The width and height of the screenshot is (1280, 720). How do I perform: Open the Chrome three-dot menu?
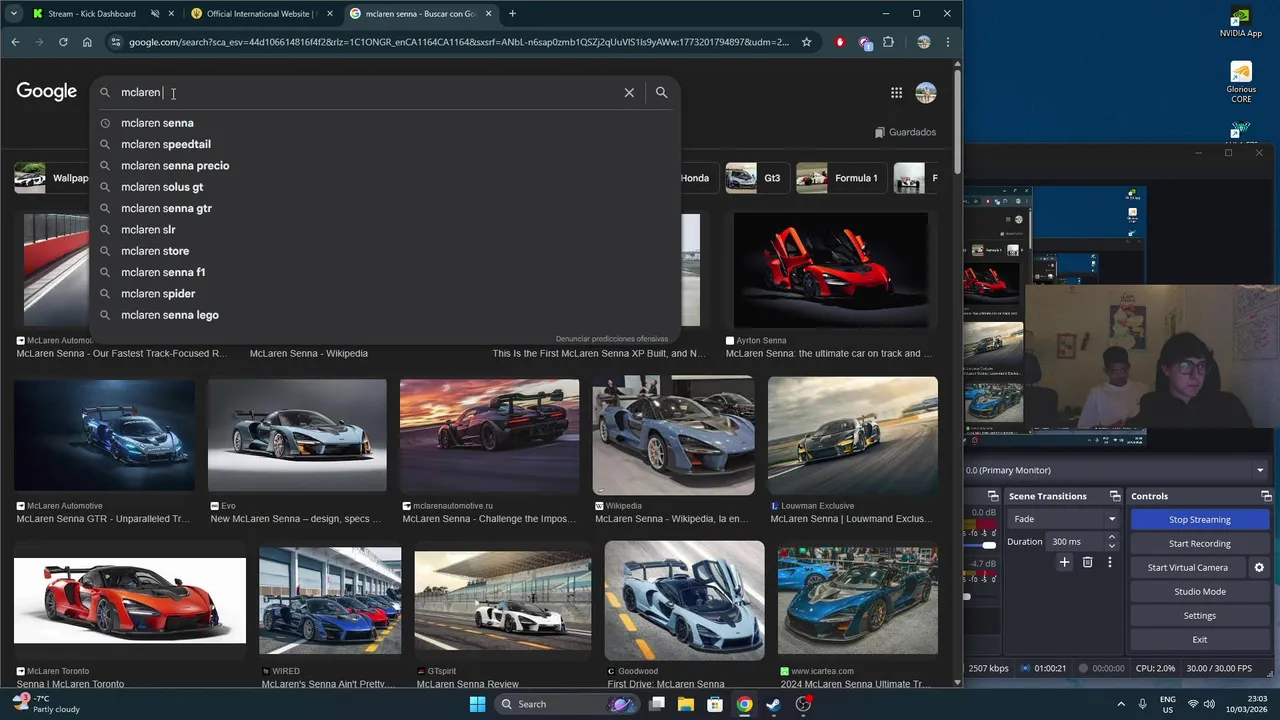pyautogui.click(x=947, y=42)
